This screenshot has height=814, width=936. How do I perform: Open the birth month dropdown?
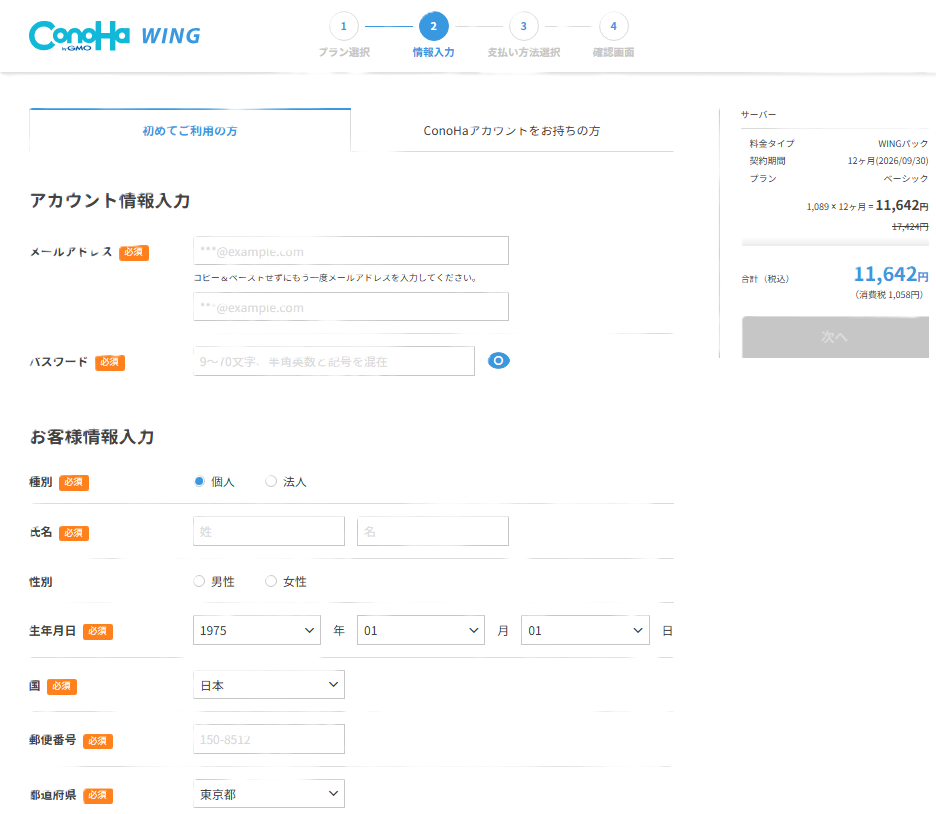pyautogui.click(x=421, y=631)
